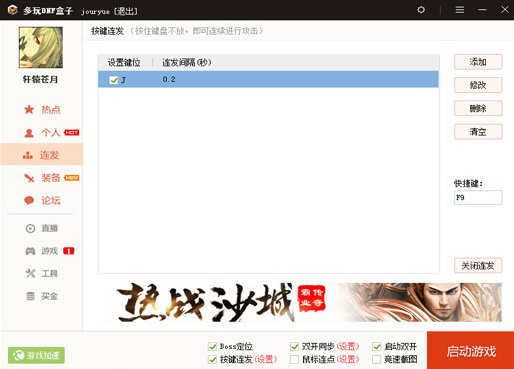Select the 连发 sidebar tab
Image resolution: width=514 pixels, height=369 pixels.
coord(42,155)
